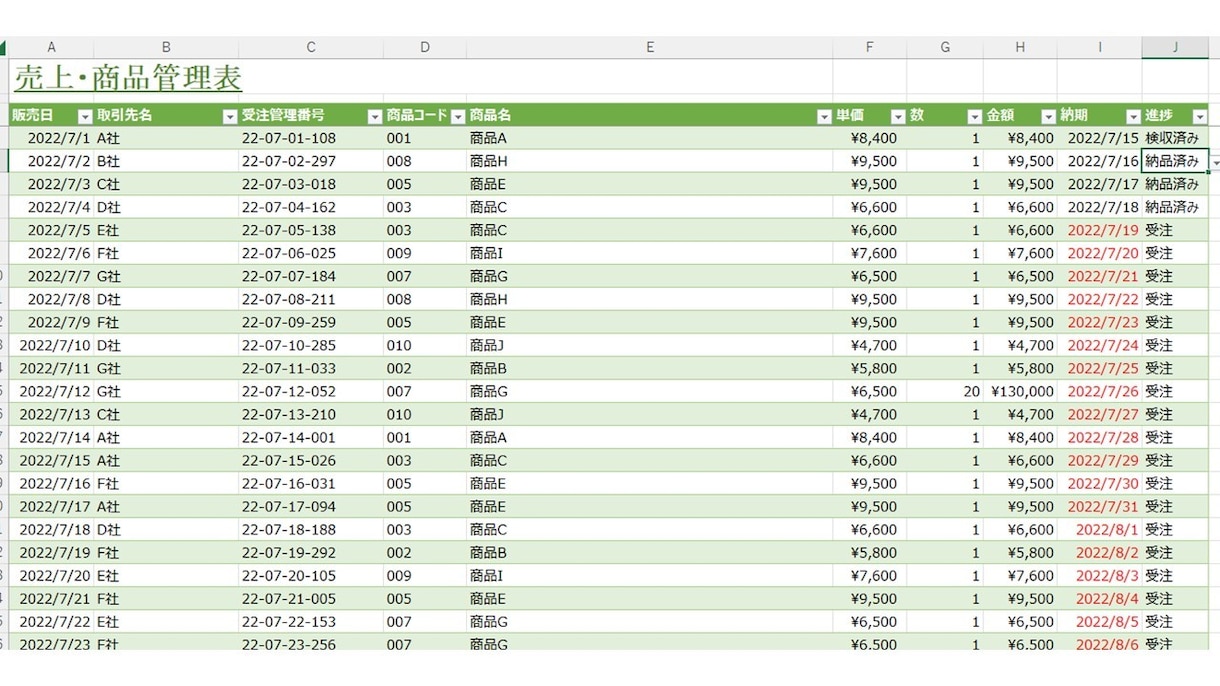The image size is (1220, 686).
Task: Select the delivery date 2022/7/26
Action: (x=1100, y=391)
